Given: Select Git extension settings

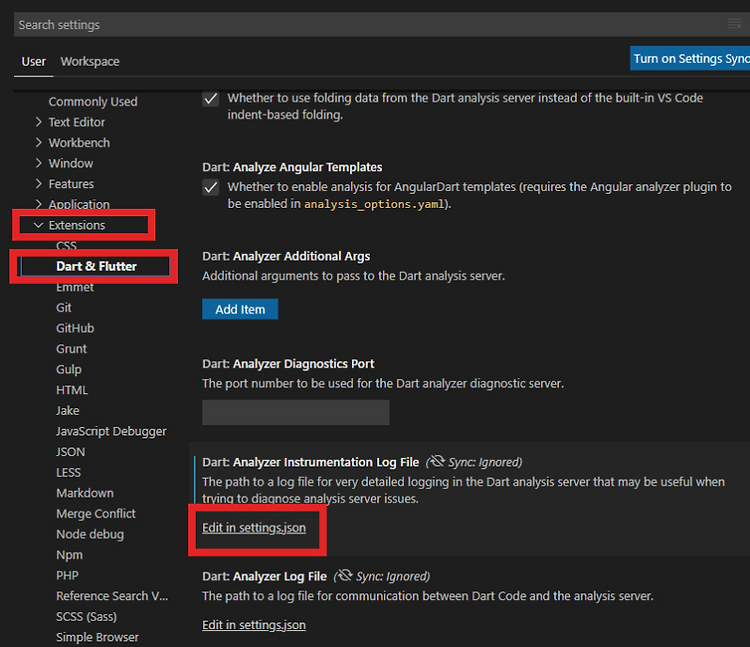Looking at the screenshot, I should pos(64,307).
